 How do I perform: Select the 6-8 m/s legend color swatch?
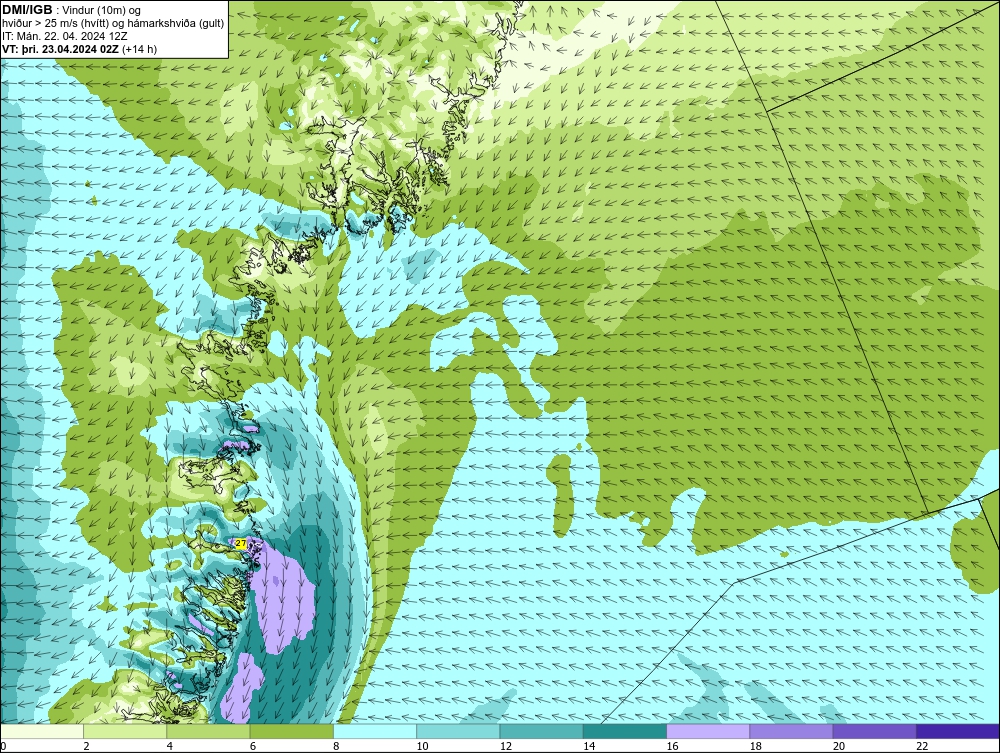pos(291,731)
